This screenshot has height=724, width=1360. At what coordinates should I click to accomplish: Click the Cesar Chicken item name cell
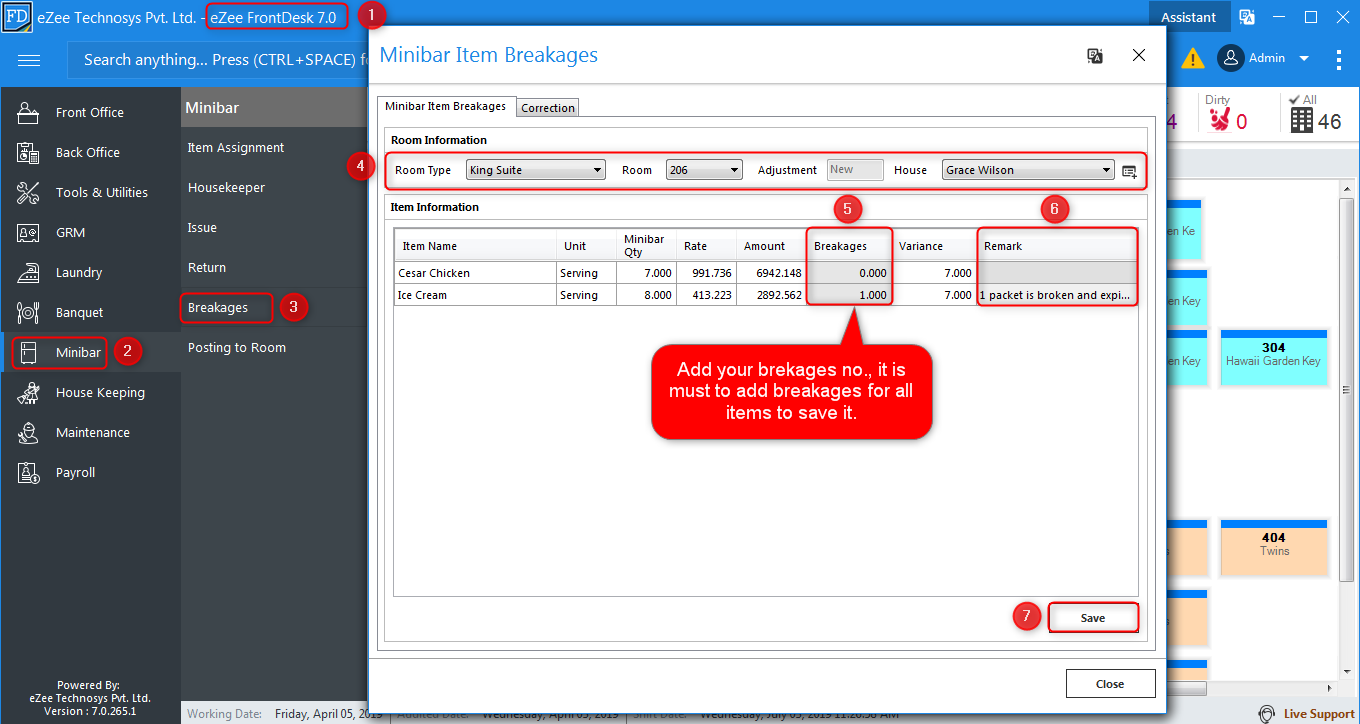click(475, 273)
